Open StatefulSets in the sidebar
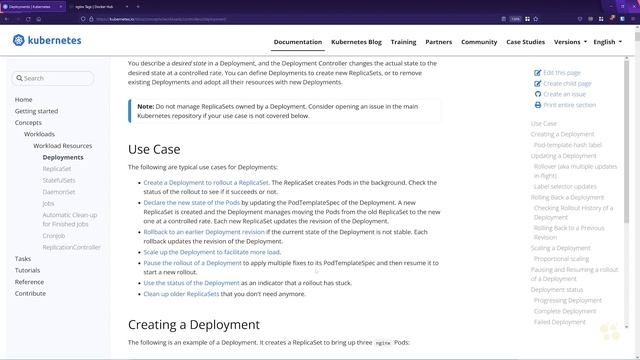This screenshot has width=640, height=360. 59,180
